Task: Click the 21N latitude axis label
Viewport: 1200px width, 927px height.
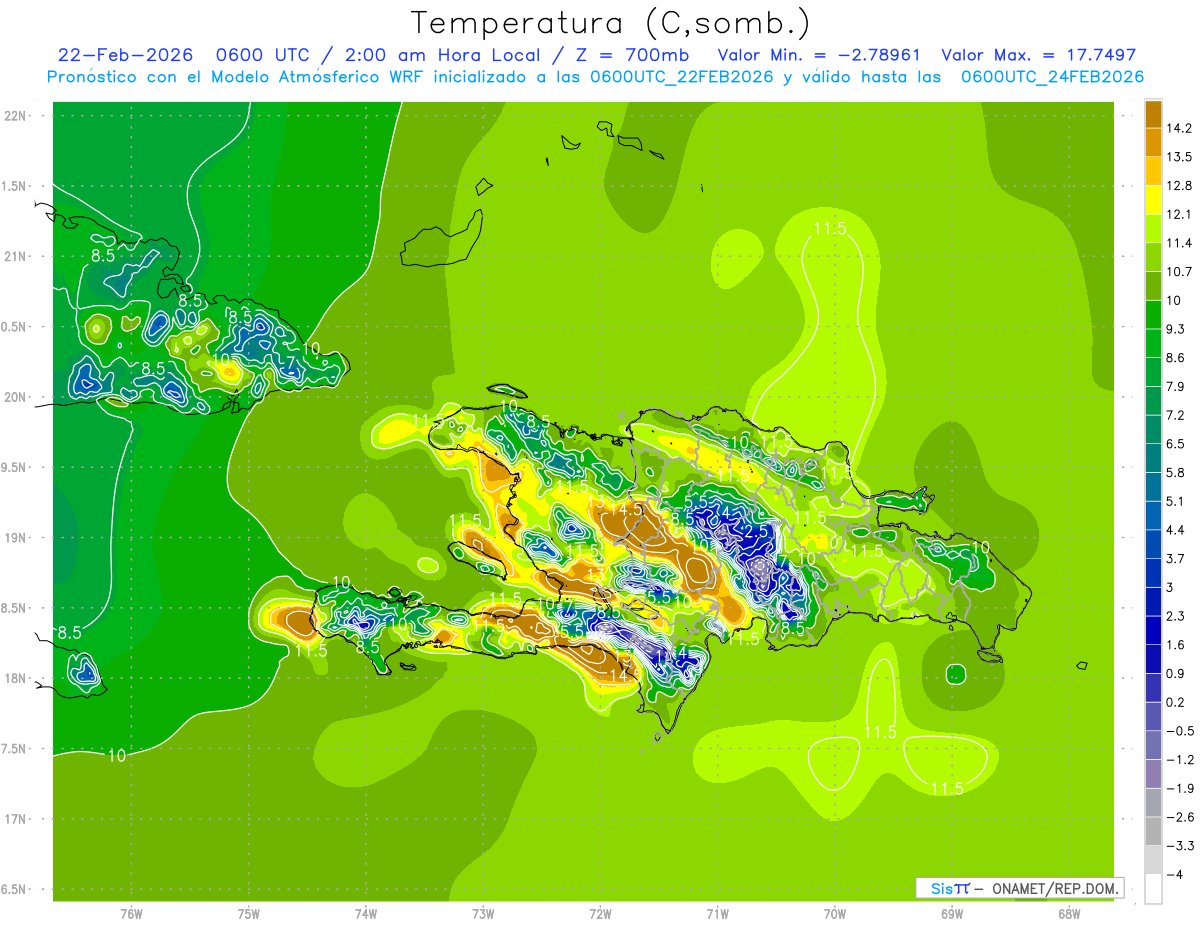Action: coord(15,256)
